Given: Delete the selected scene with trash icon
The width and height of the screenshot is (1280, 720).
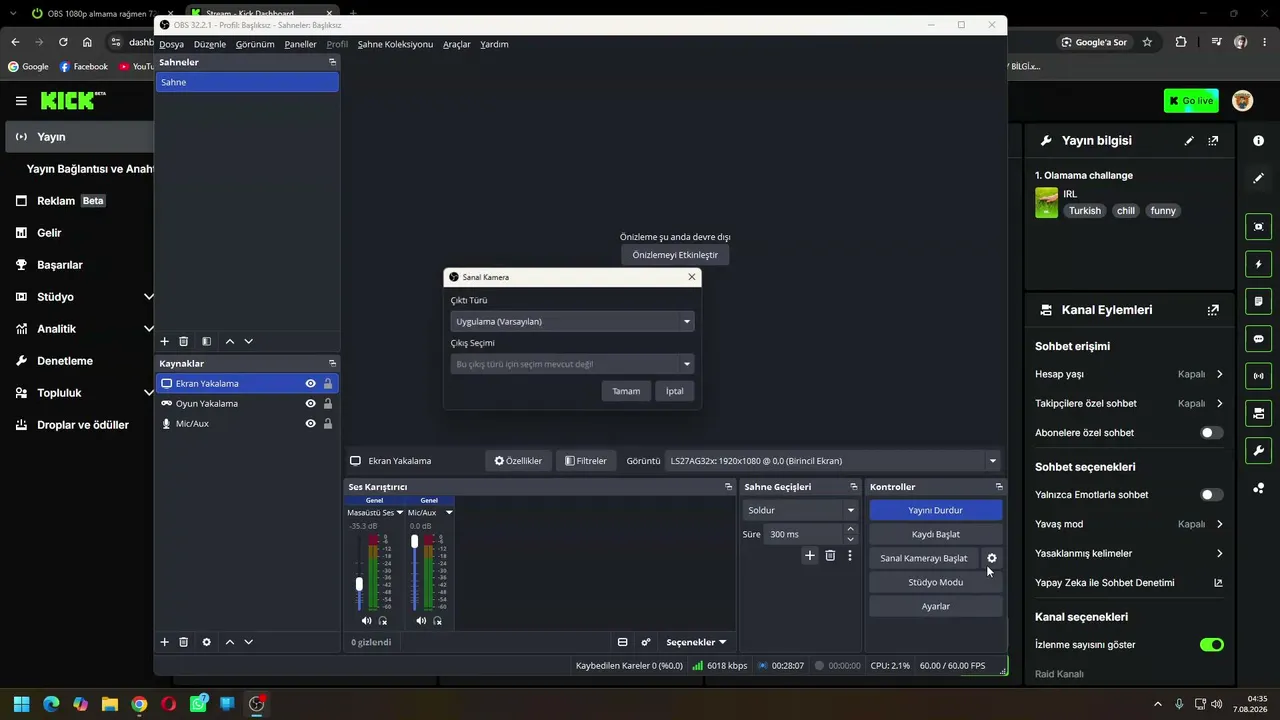Looking at the screenshot, I should (184, 342).
